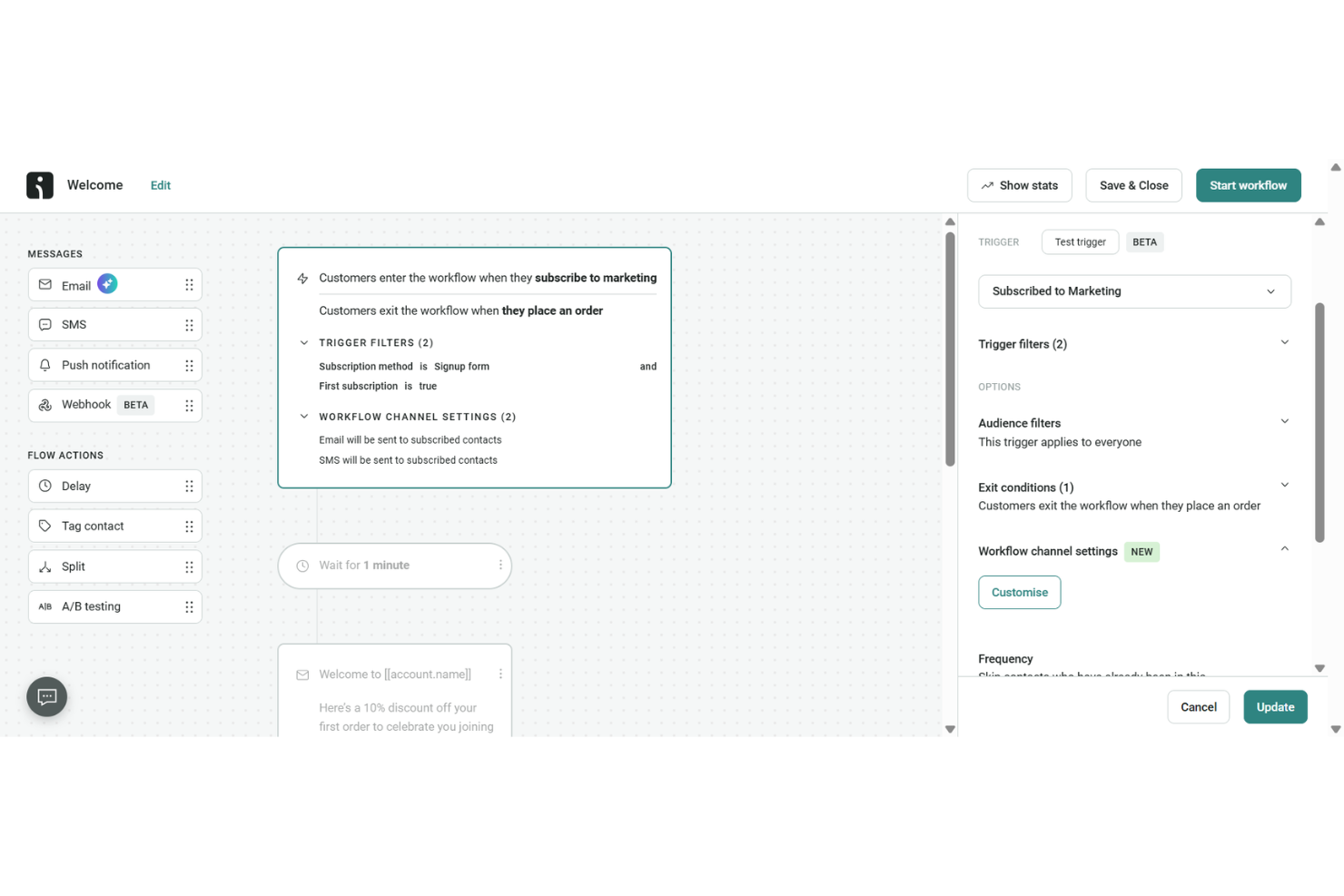Expand the Exit conditions (1) section

(x=1285, y=486)
